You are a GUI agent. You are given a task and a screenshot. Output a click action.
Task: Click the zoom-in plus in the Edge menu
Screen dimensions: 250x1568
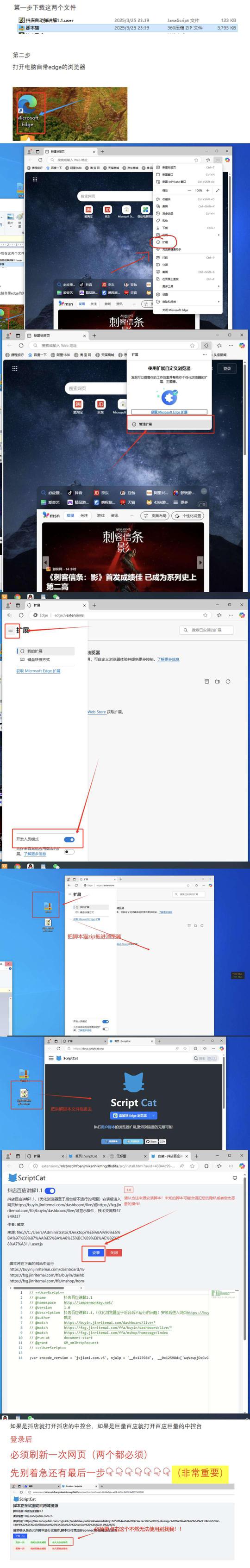point(208,190)
